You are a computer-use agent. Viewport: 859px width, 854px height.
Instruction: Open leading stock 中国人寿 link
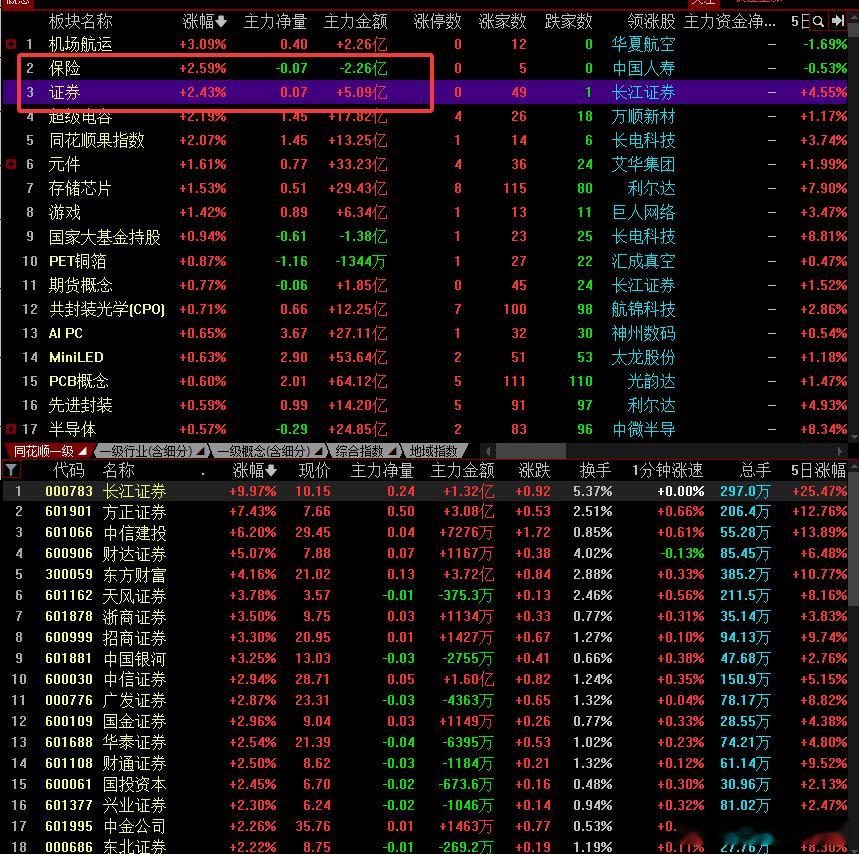pos(643,68)
